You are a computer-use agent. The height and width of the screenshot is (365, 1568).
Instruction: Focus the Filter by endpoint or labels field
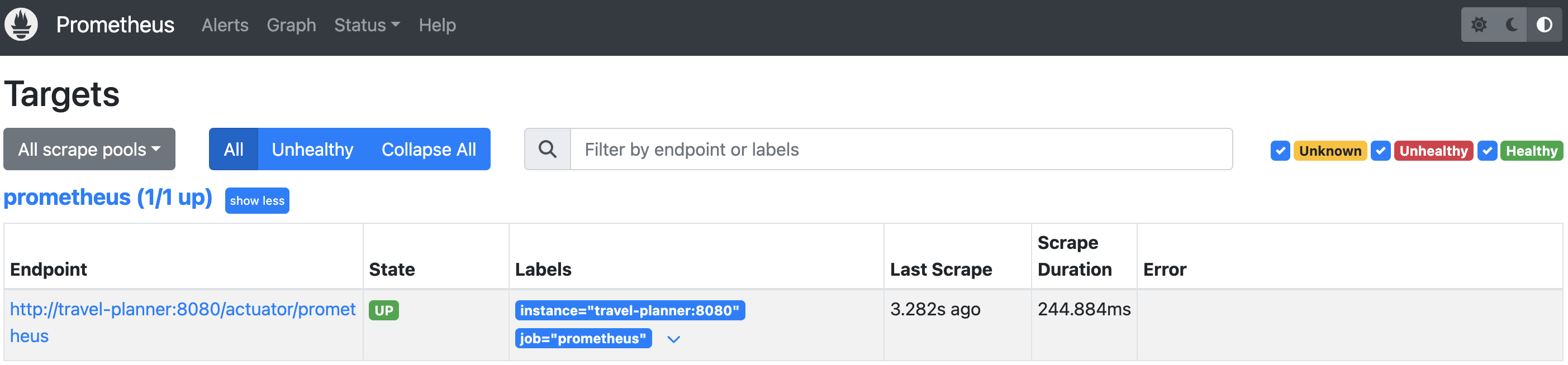(901, 149)
